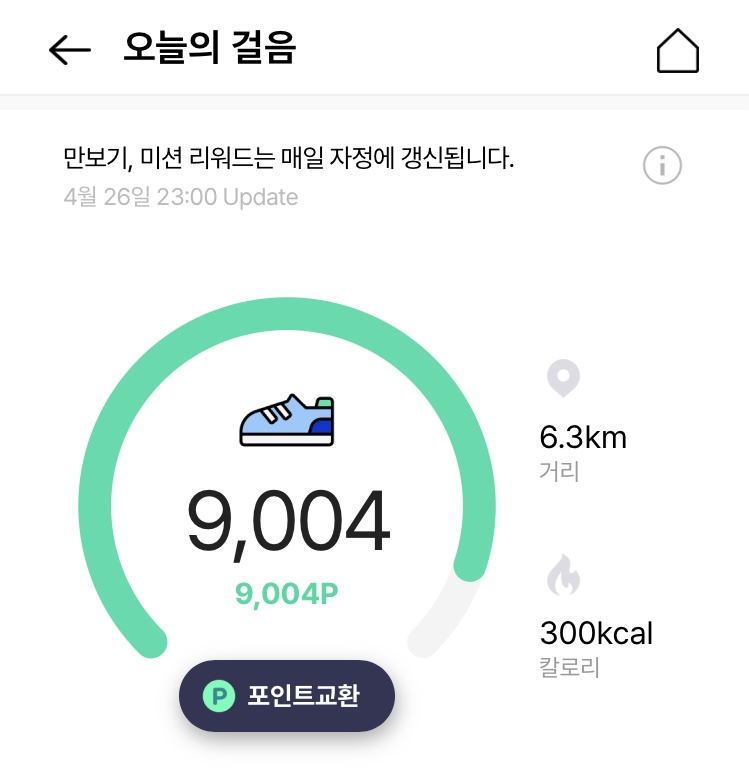749x773 pixels.
Task: Click the location pin distance icon
Action: point(563,380)
